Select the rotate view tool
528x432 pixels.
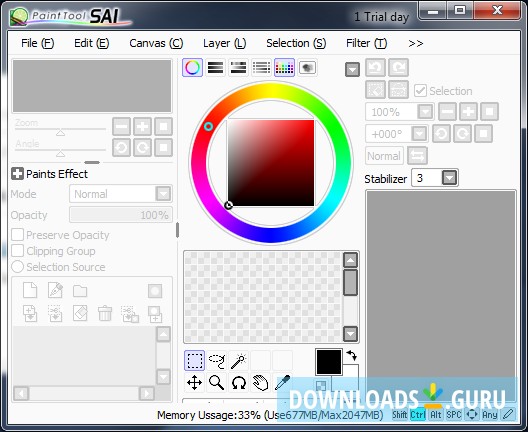point(239,383)
